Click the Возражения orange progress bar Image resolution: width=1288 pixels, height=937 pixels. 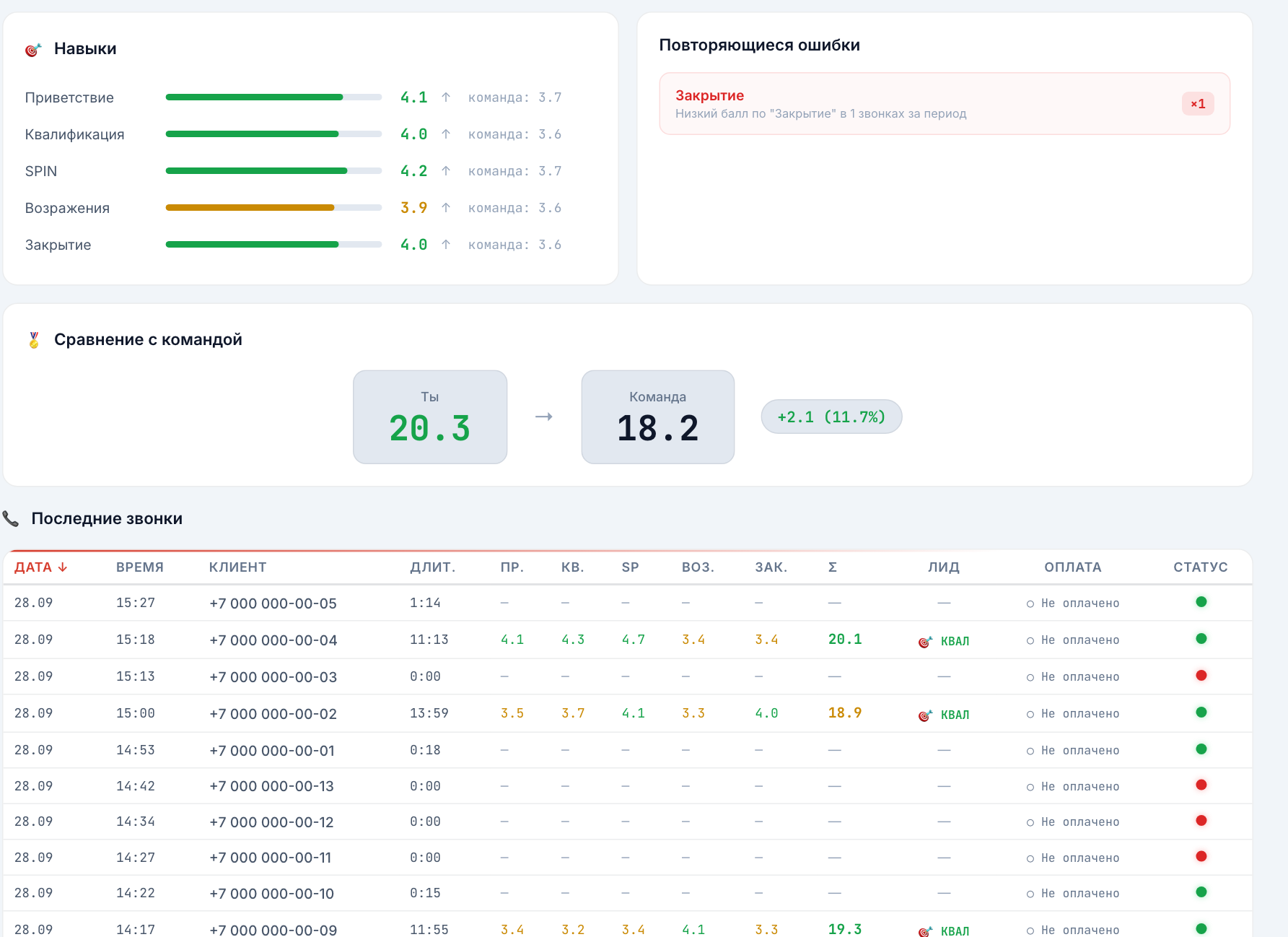pyautogui.click(x=273, y=208)
